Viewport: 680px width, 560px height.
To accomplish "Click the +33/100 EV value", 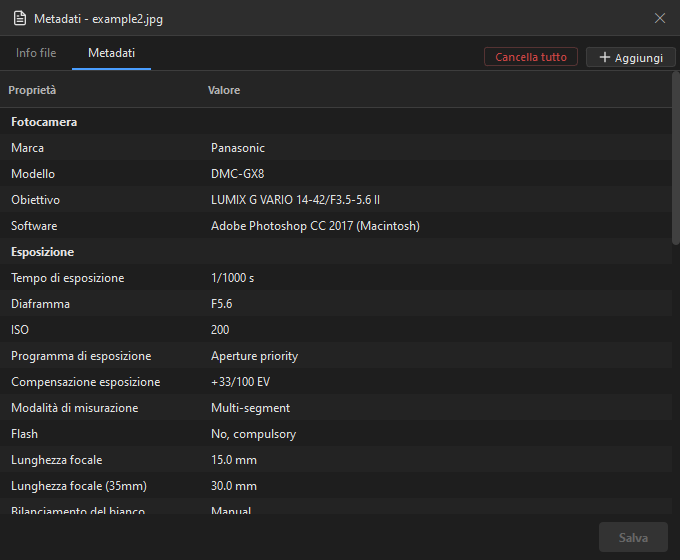I will (x=241, y=382).
